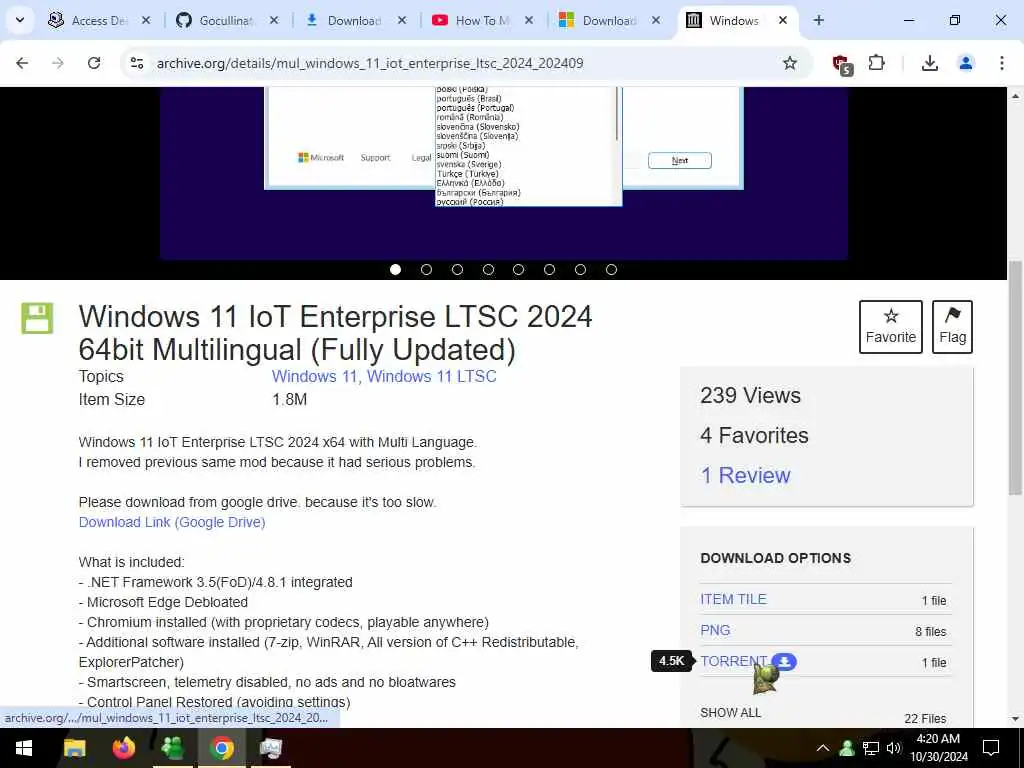Download the TORRENT file
1024x768 pixels.
pyautogui.click(x=733, y=662)
